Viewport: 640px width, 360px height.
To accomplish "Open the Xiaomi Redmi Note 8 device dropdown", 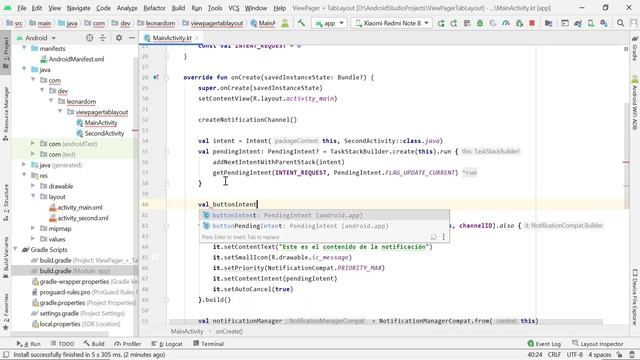I will [391, 23].
